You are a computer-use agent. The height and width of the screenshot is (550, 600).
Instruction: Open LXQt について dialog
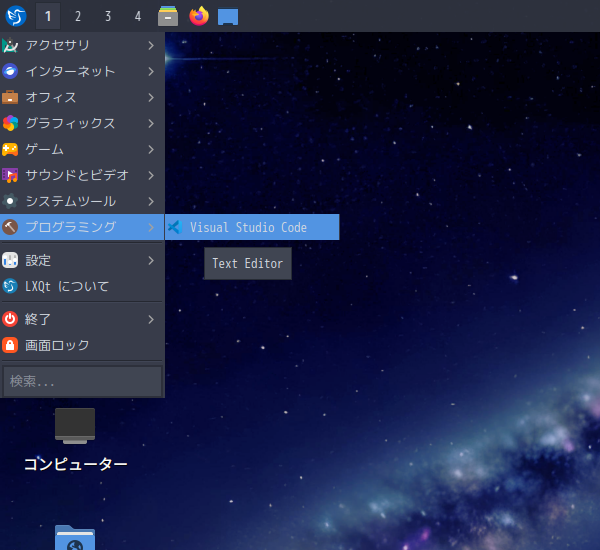coord(82,286)
